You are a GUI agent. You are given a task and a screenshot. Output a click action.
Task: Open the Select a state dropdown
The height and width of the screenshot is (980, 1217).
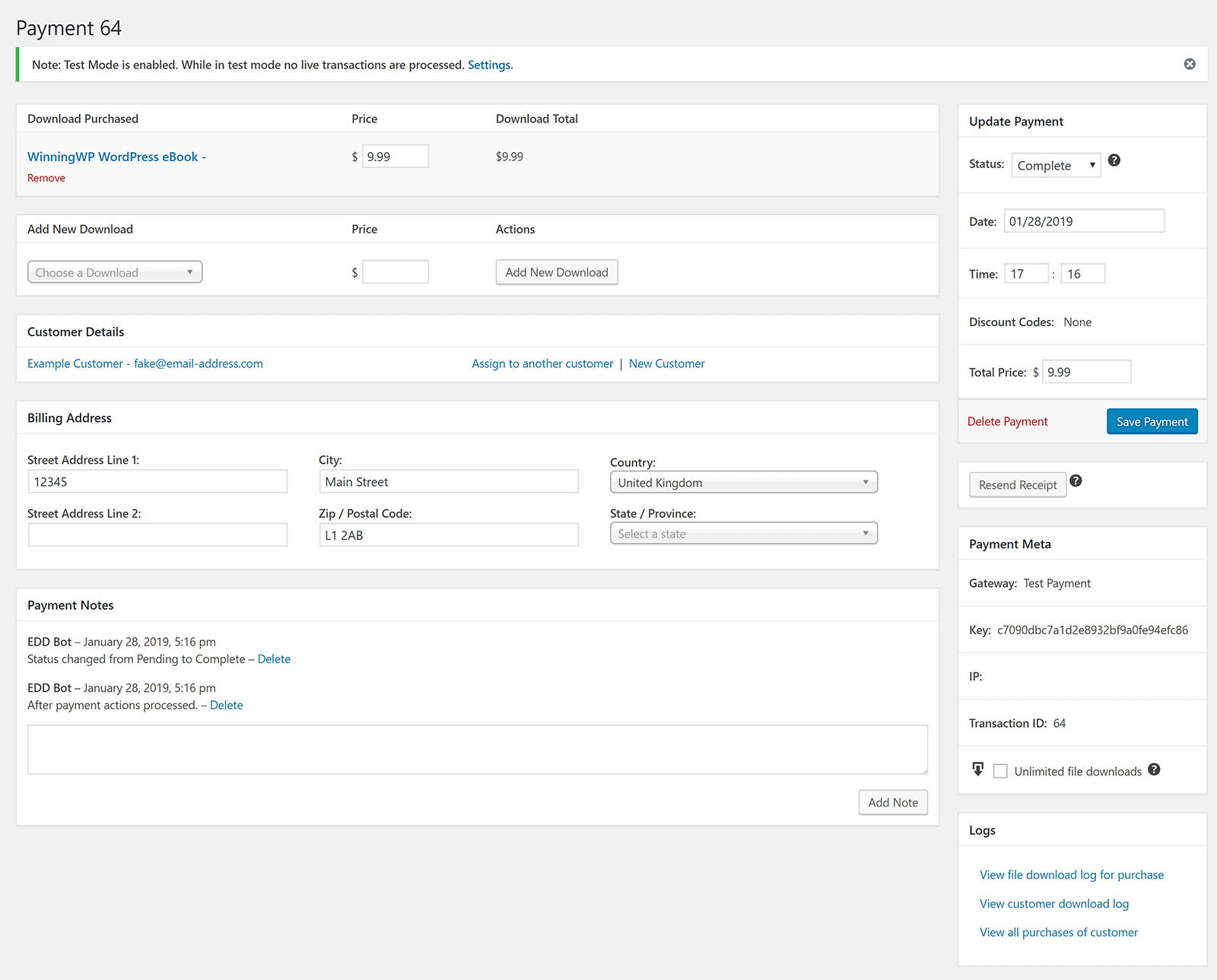(744, 534)
